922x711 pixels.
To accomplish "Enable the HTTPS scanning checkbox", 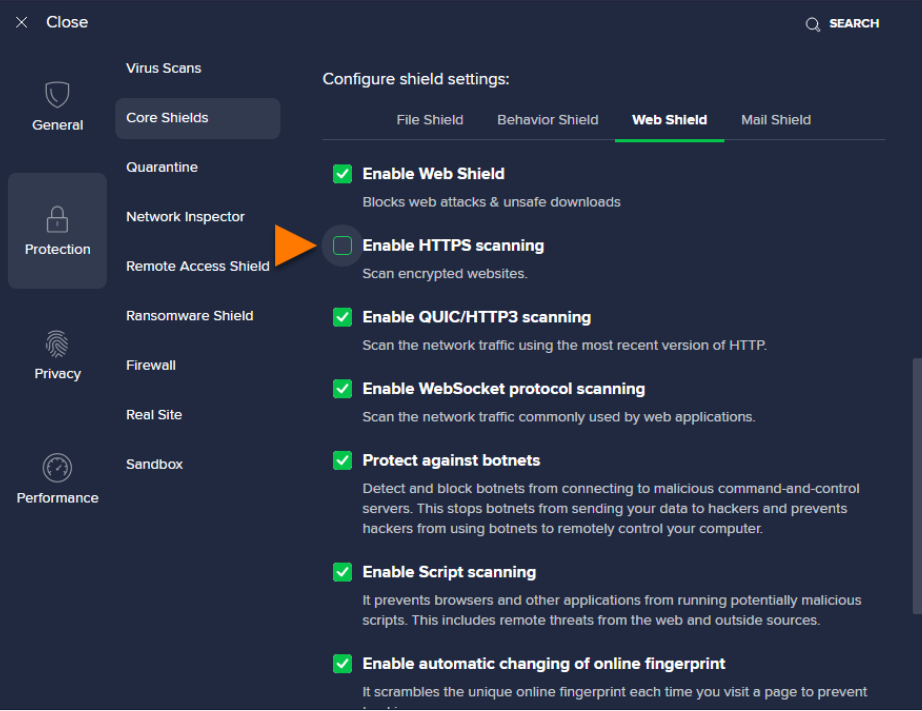I will coord(343,246).
